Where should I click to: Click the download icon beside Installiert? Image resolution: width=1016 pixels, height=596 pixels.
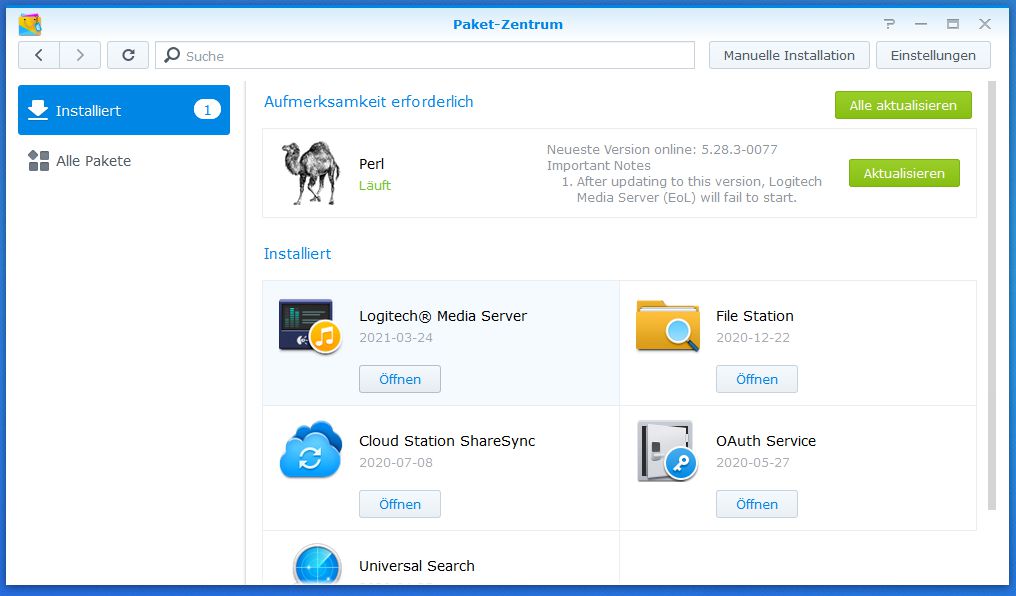(x=38, y=110)
